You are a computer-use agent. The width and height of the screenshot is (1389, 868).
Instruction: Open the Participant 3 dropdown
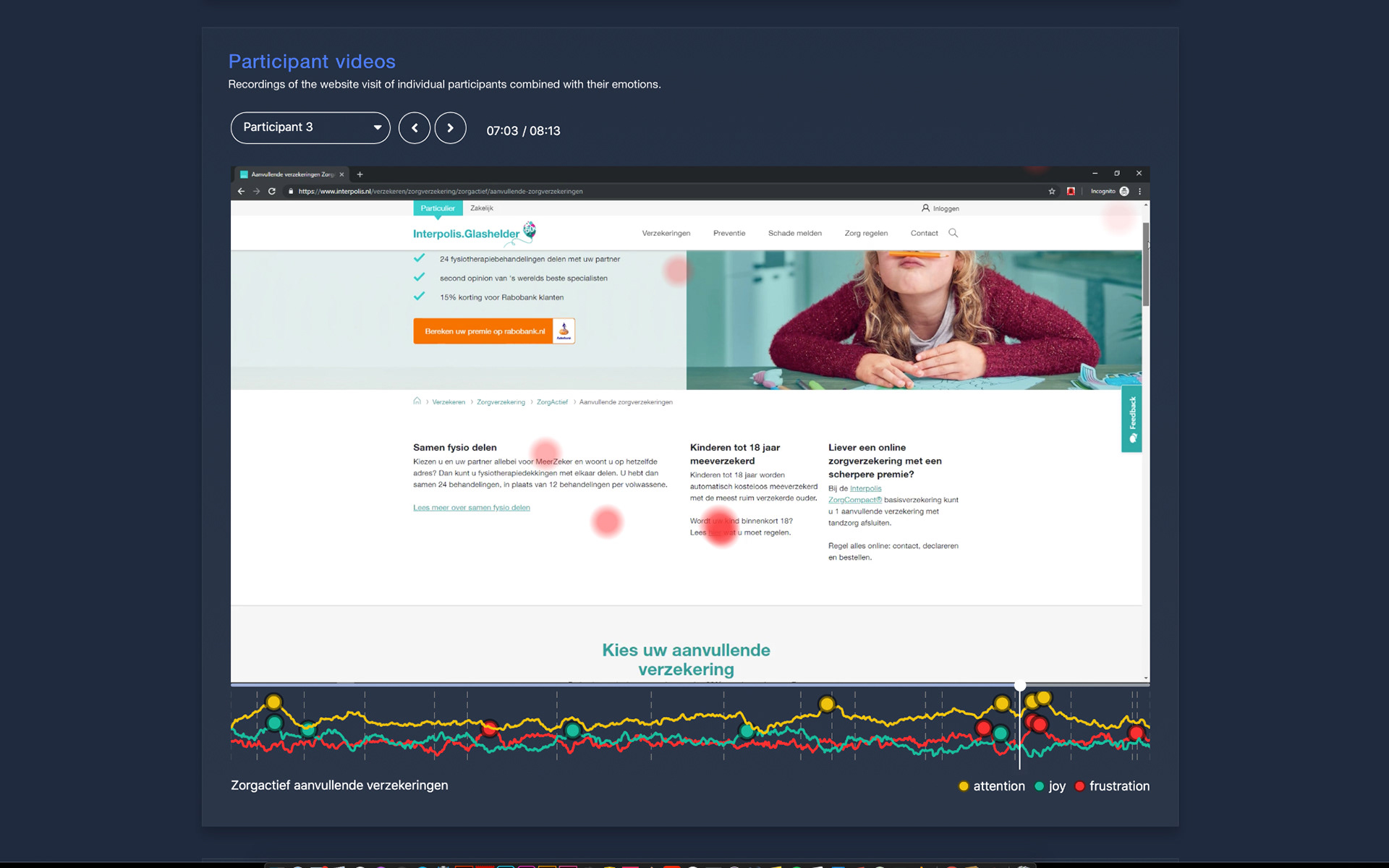click(310, 128)
